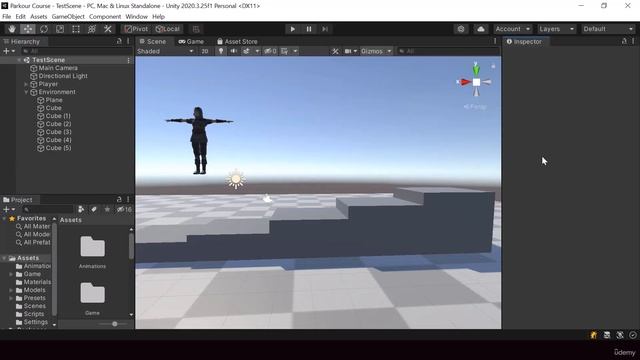Open Default layout dropdown

click(608, 29)
